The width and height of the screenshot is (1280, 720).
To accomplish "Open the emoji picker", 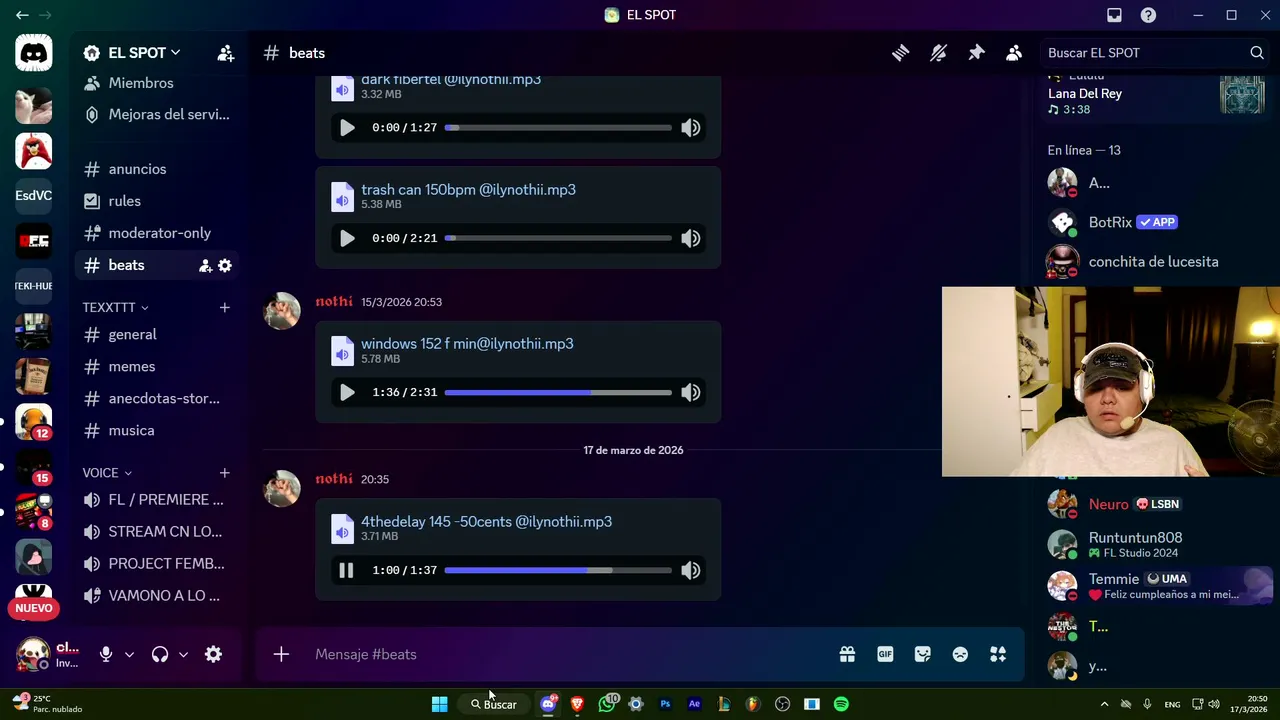I will (960, 654).
